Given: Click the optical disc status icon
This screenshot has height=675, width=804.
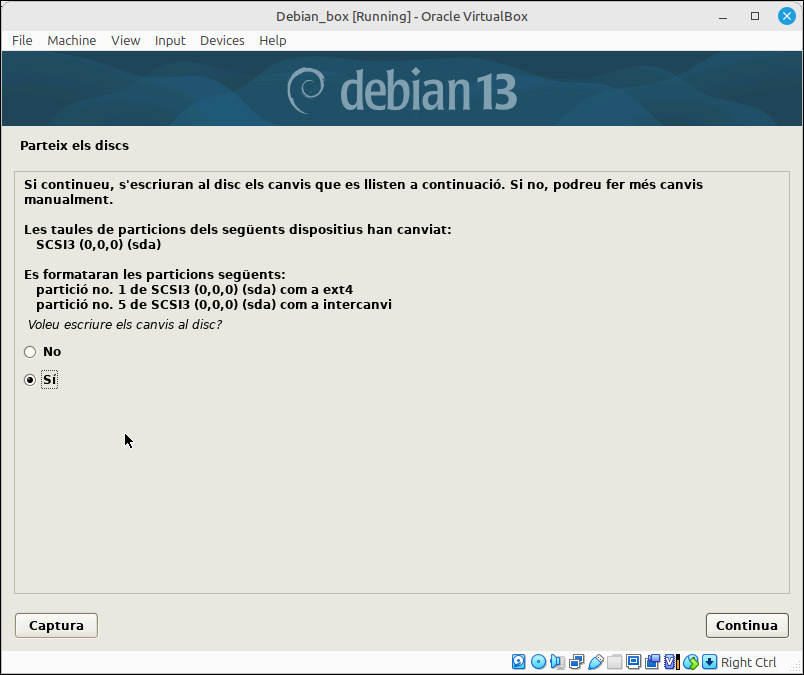Looking at the screenshot, I should (538, 662).
